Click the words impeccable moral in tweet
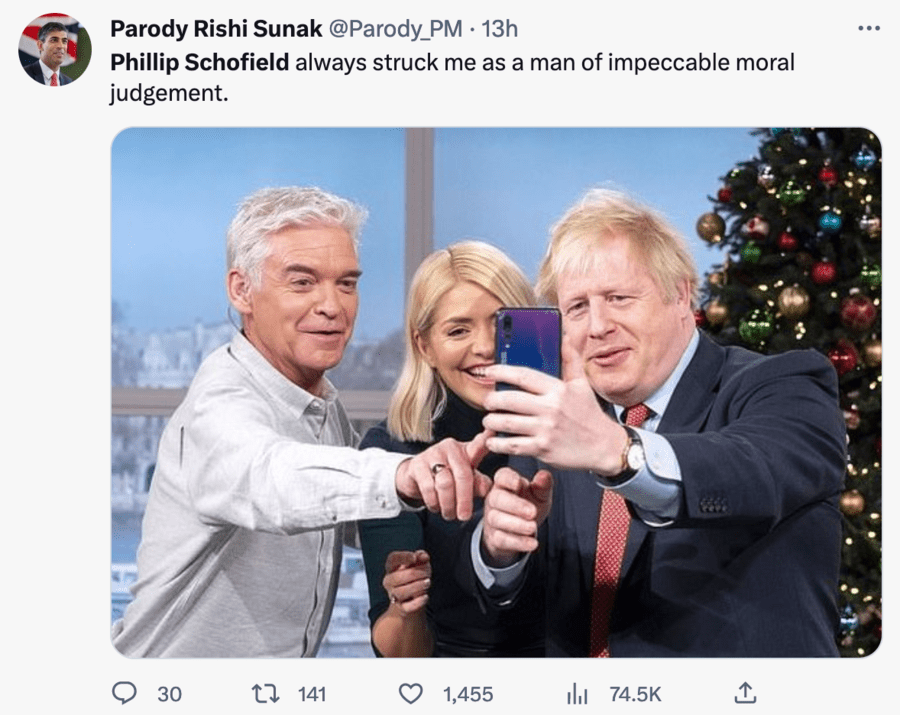Image resolution: width=900 pixels, height=715 pixels. [701, 63]
